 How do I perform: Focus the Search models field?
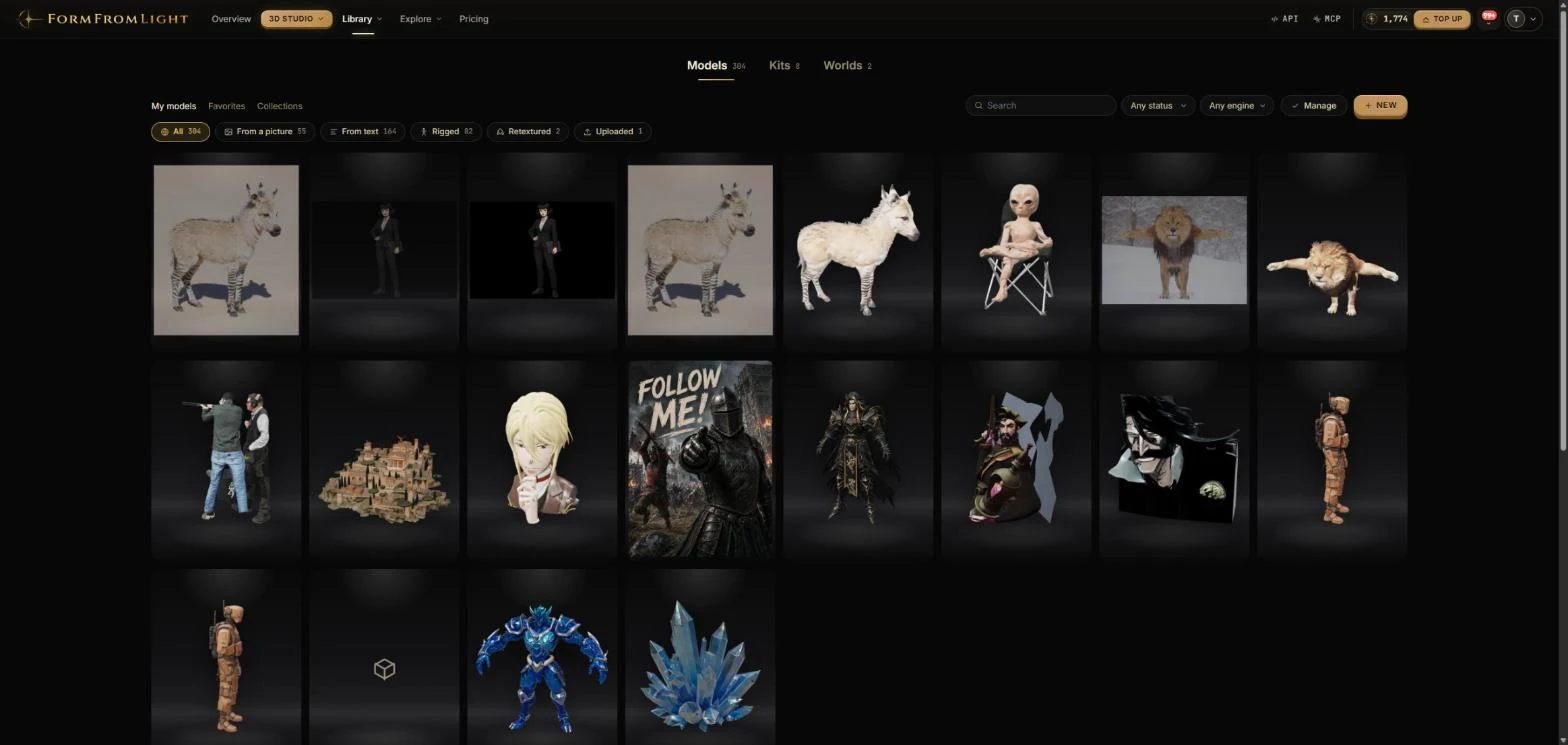1040,105
